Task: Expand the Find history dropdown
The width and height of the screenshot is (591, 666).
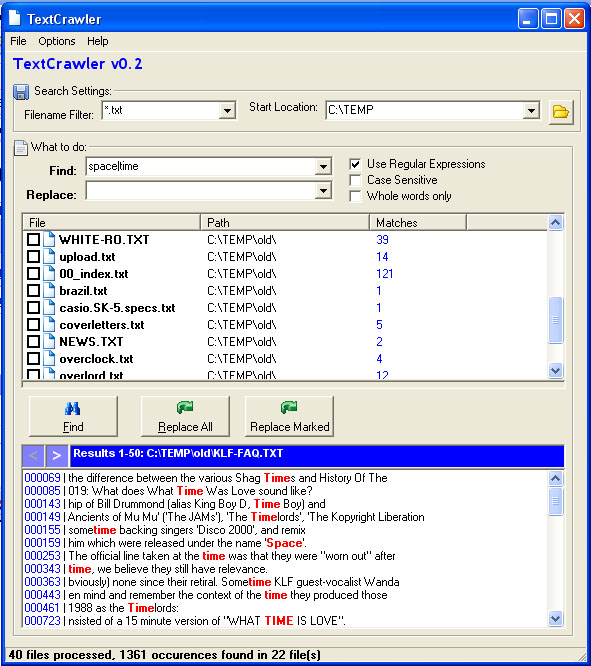Action: tap(323, 166)
